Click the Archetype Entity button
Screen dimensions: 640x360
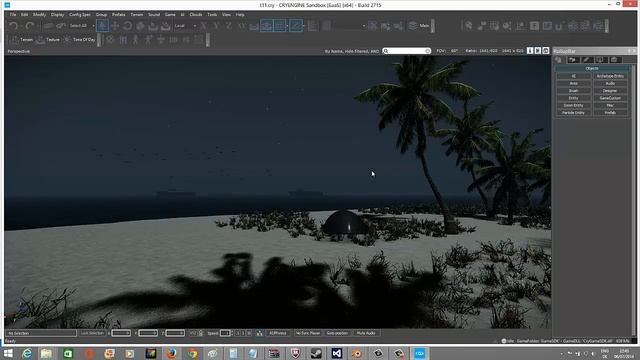[x=610, y=76]
